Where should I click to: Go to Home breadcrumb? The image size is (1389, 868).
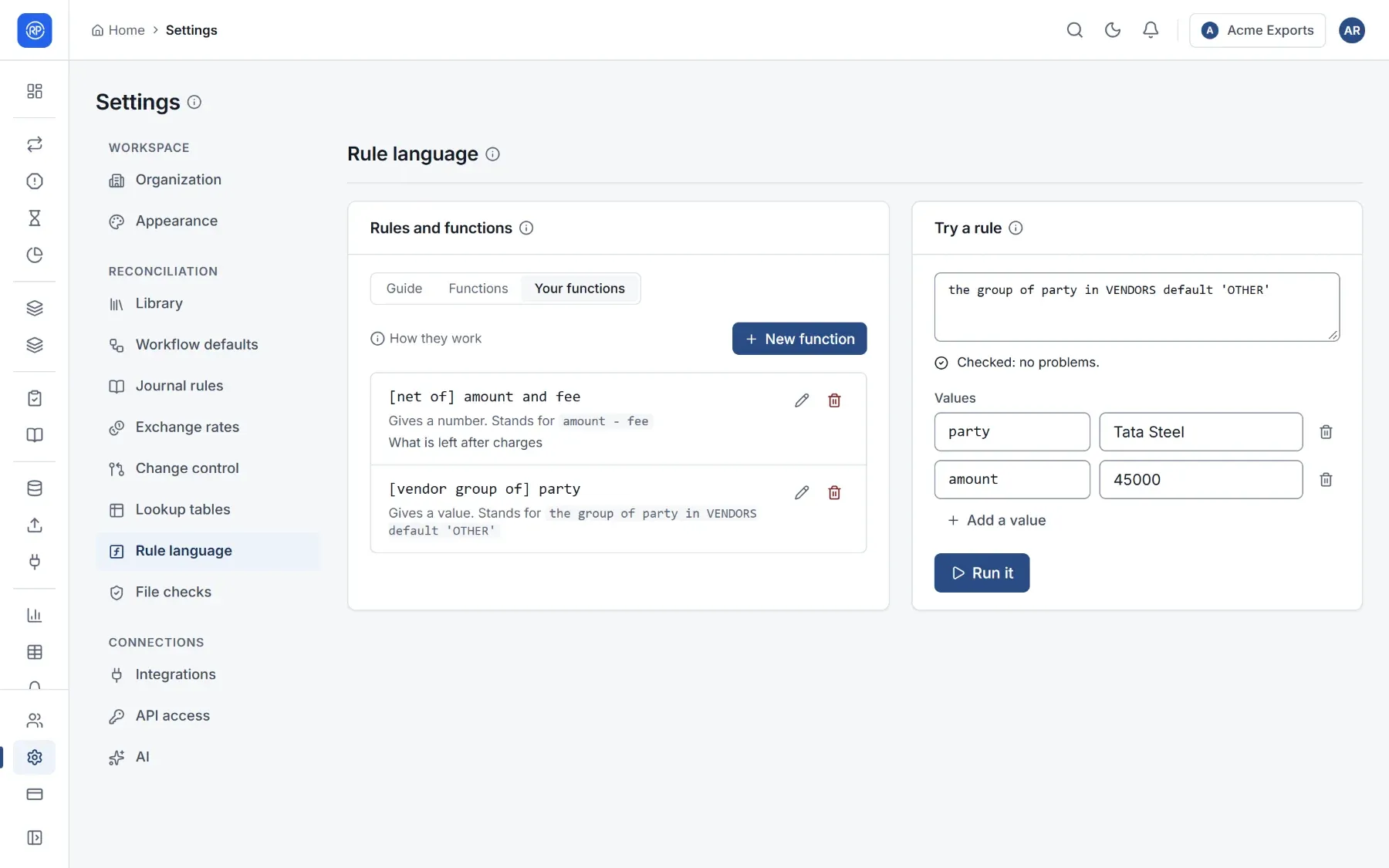coord(118,30)
